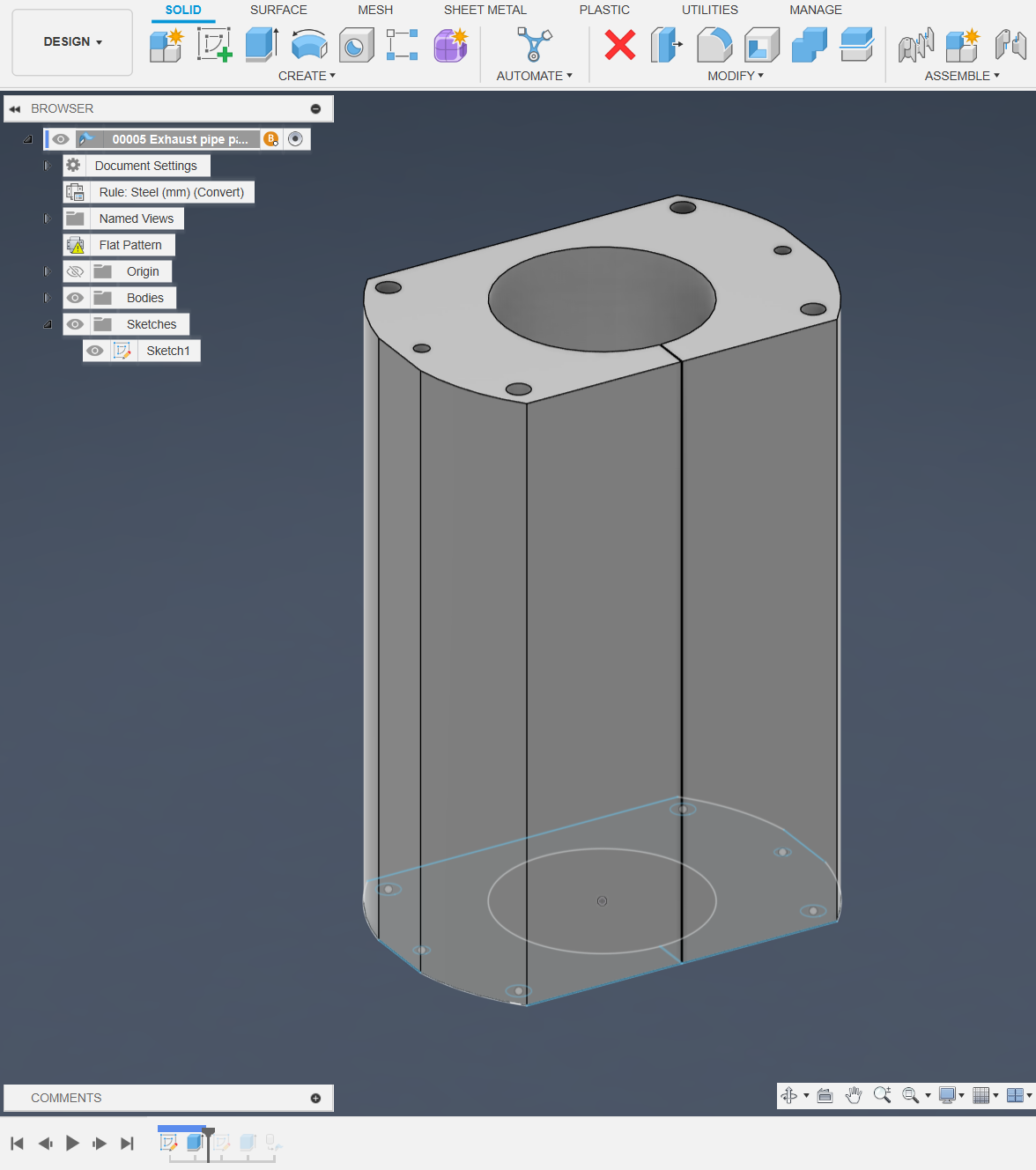The height and width of the screenshot is (1170, 1036).
Task: Open the Extrude tool
Action: click(x=261, y=45)
